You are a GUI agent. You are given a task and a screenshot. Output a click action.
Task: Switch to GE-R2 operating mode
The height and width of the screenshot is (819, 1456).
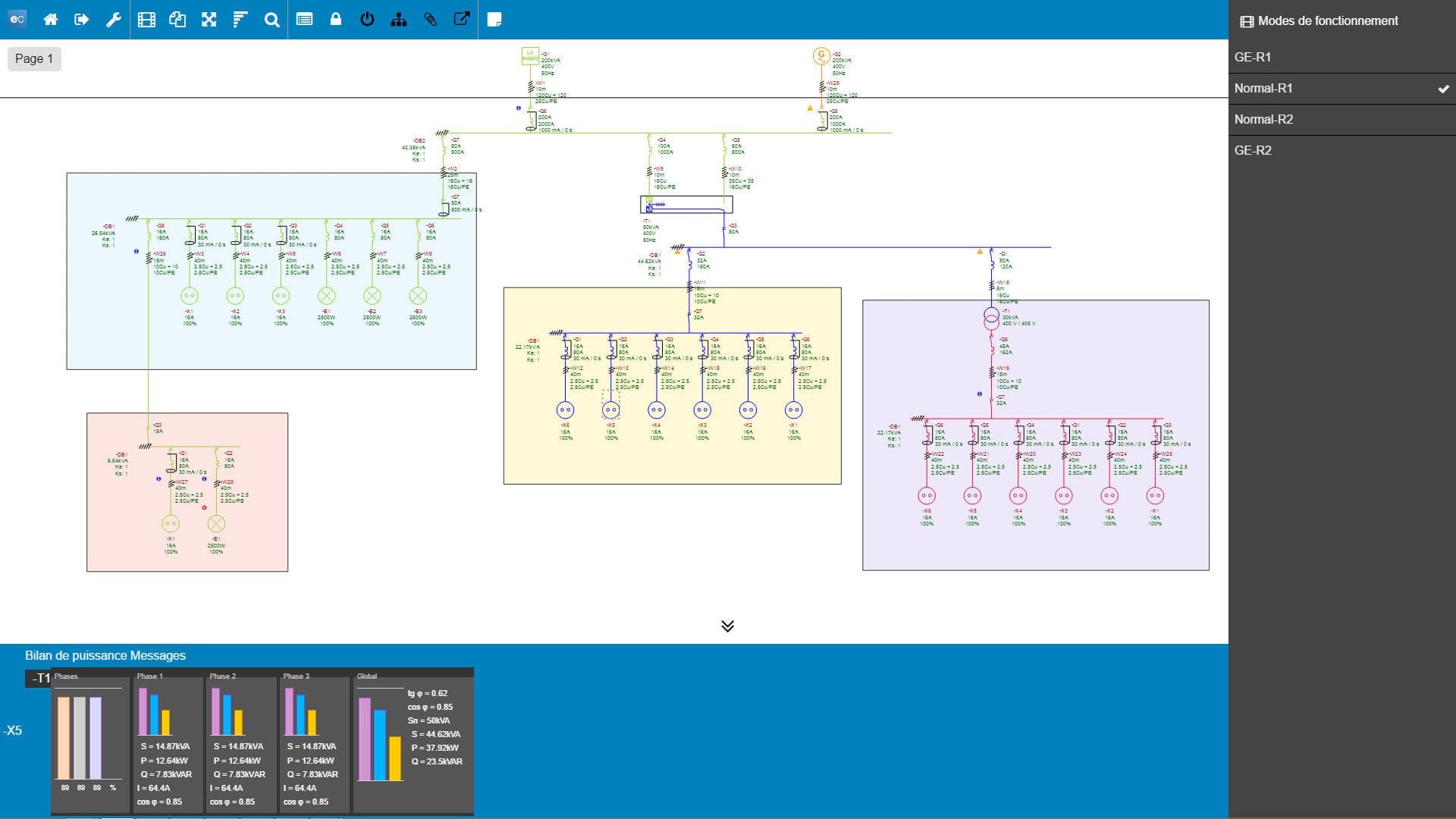1342,151
